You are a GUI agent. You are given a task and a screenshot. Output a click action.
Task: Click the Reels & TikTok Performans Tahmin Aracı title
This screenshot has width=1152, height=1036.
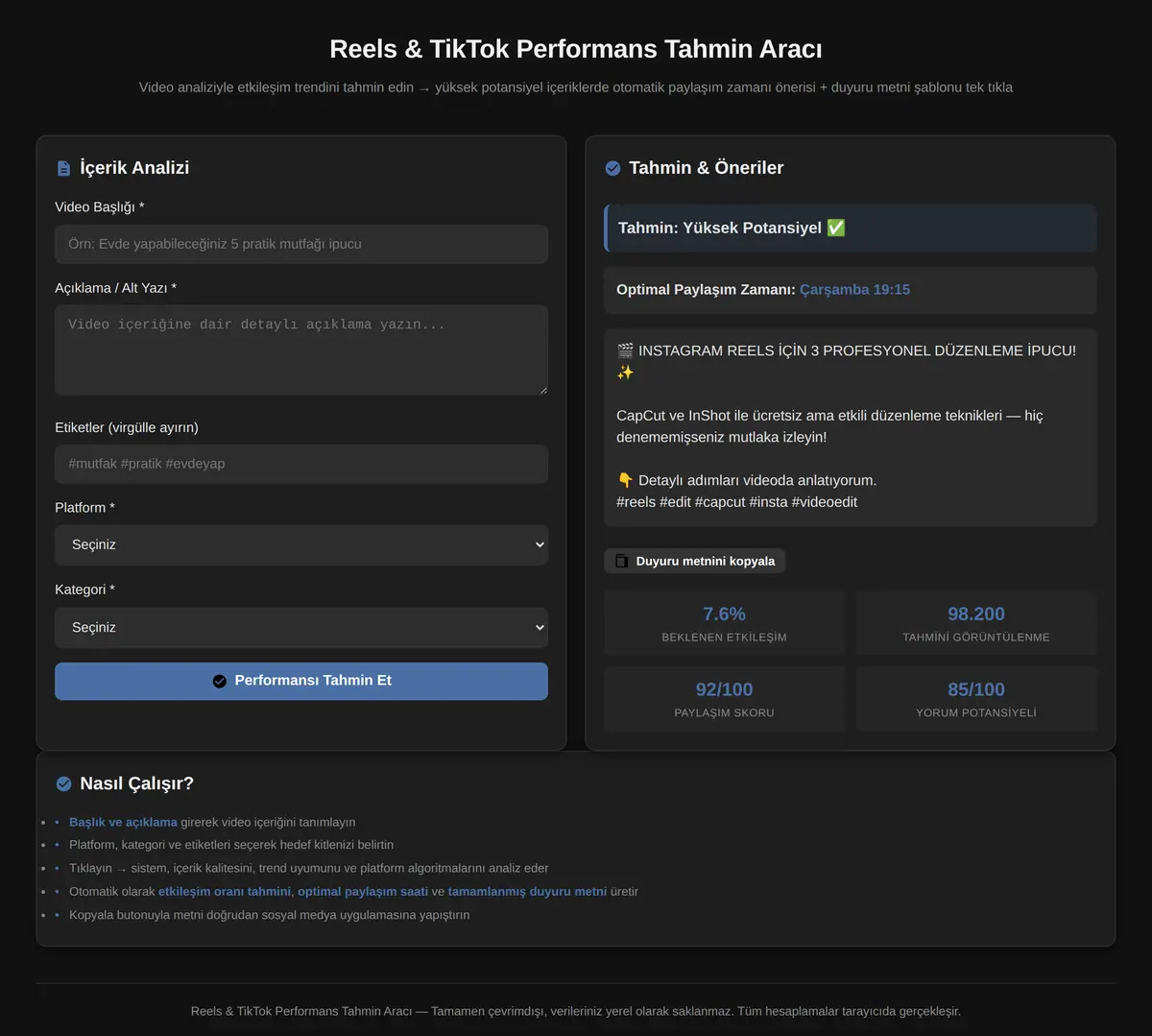click(576, 49)
